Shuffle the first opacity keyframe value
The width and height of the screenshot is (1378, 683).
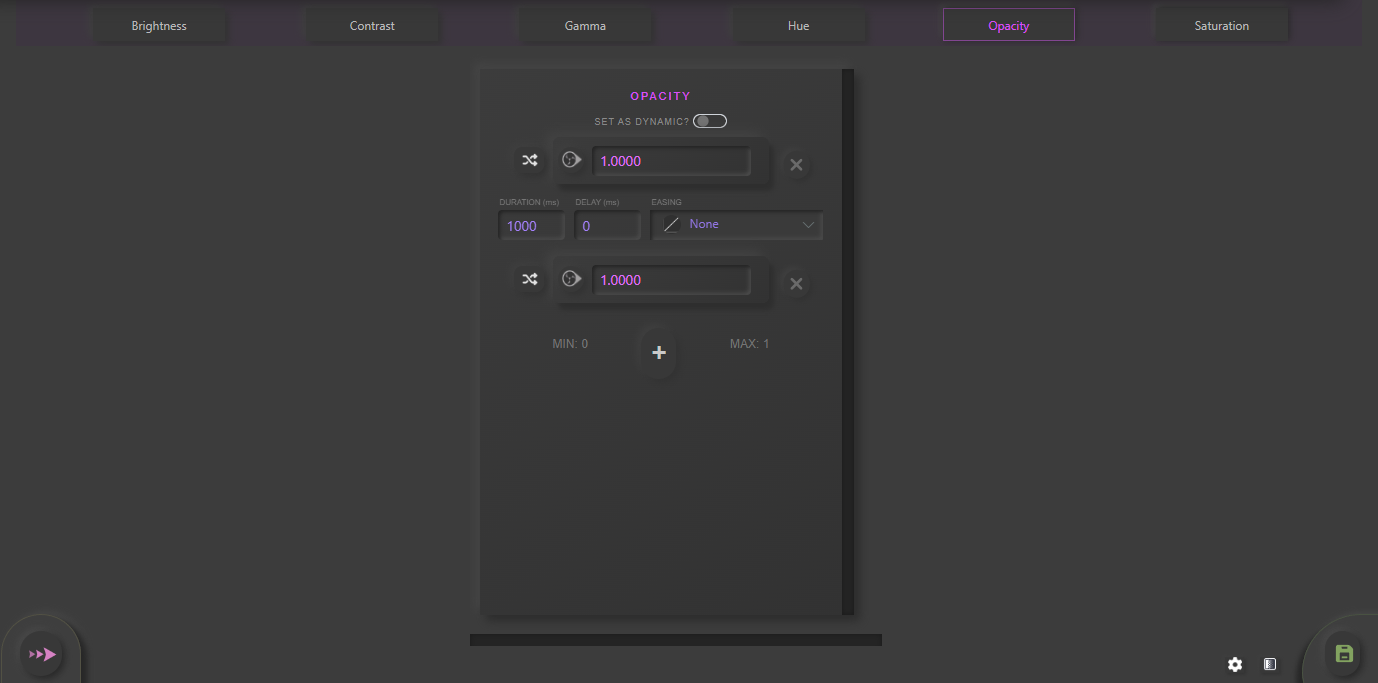529,160
